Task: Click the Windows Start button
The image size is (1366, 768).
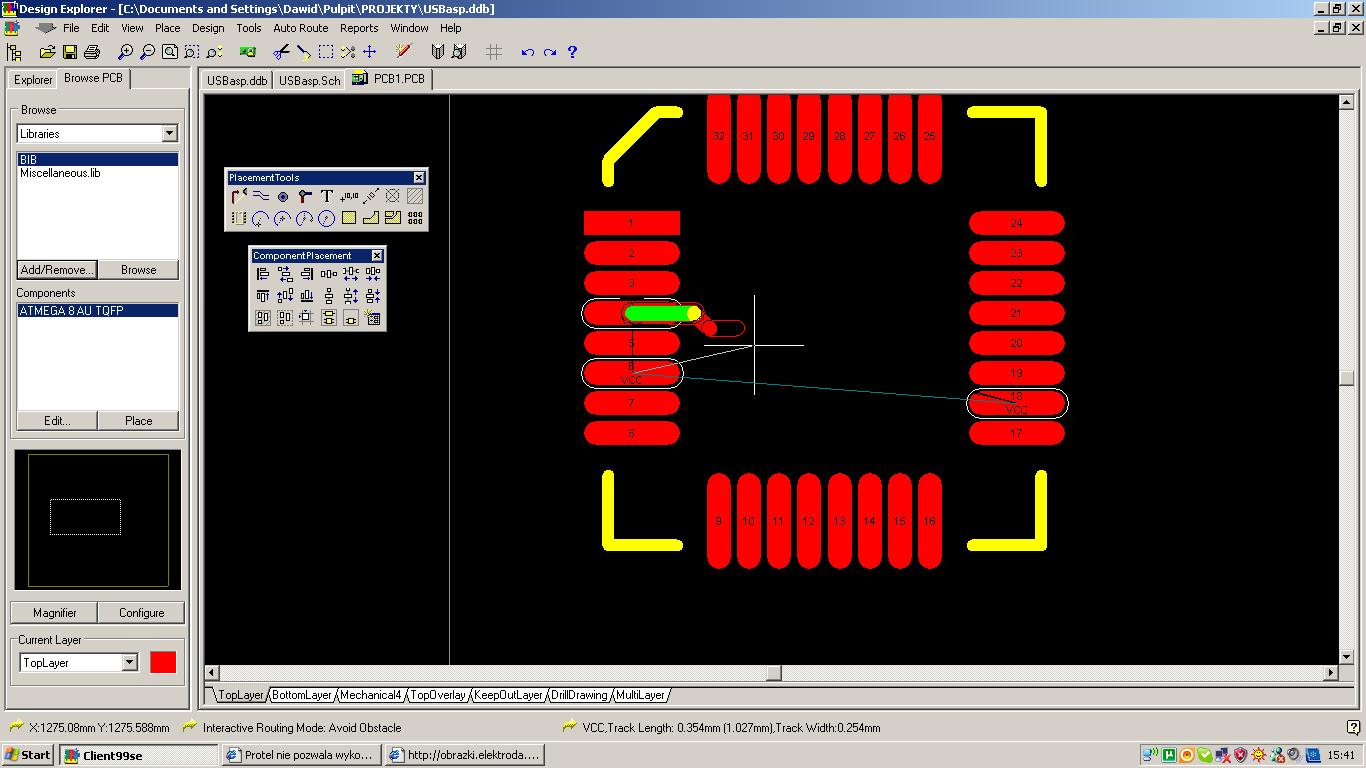Action: tap(28, 755)
